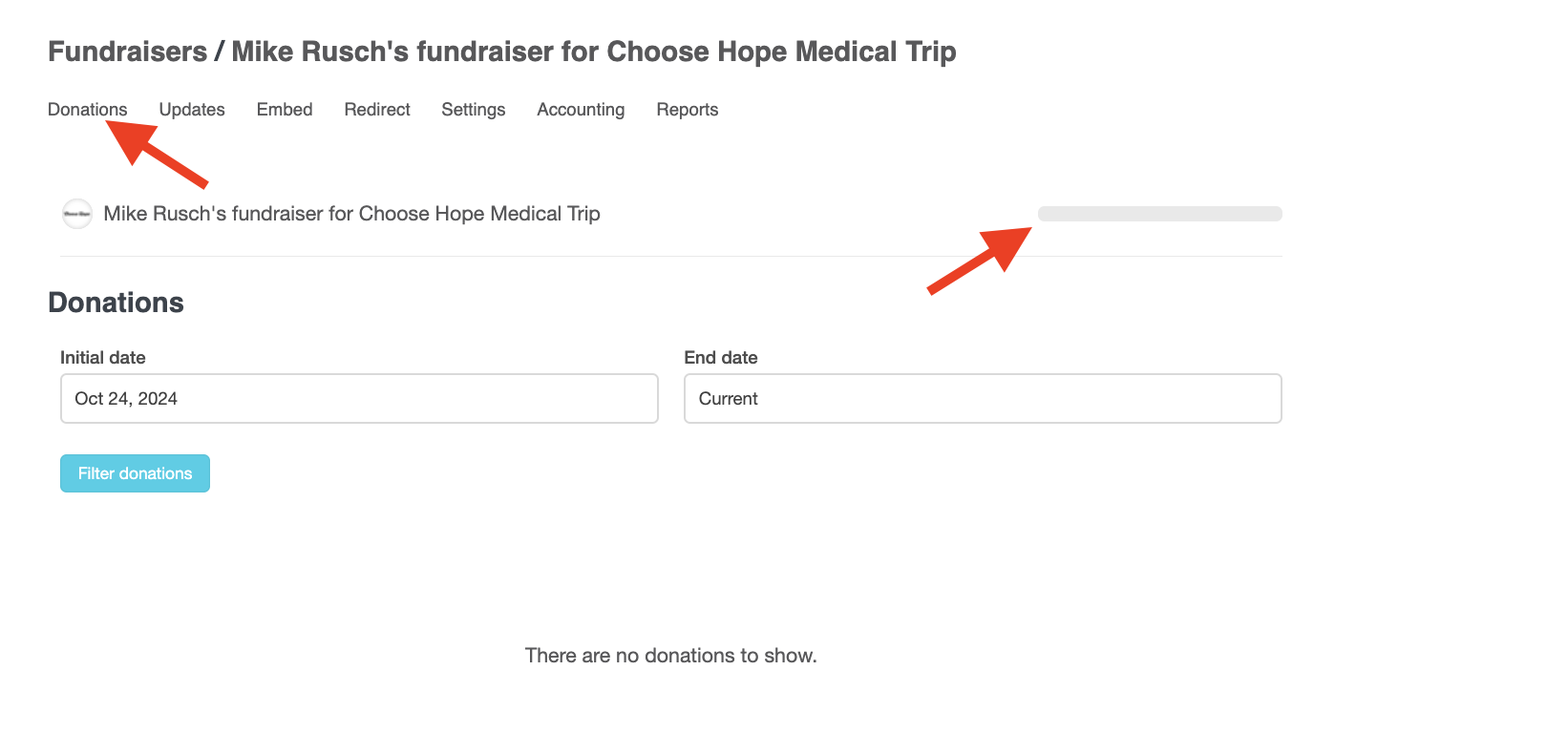Open the fundraiser Settings tab

(474, 110)
